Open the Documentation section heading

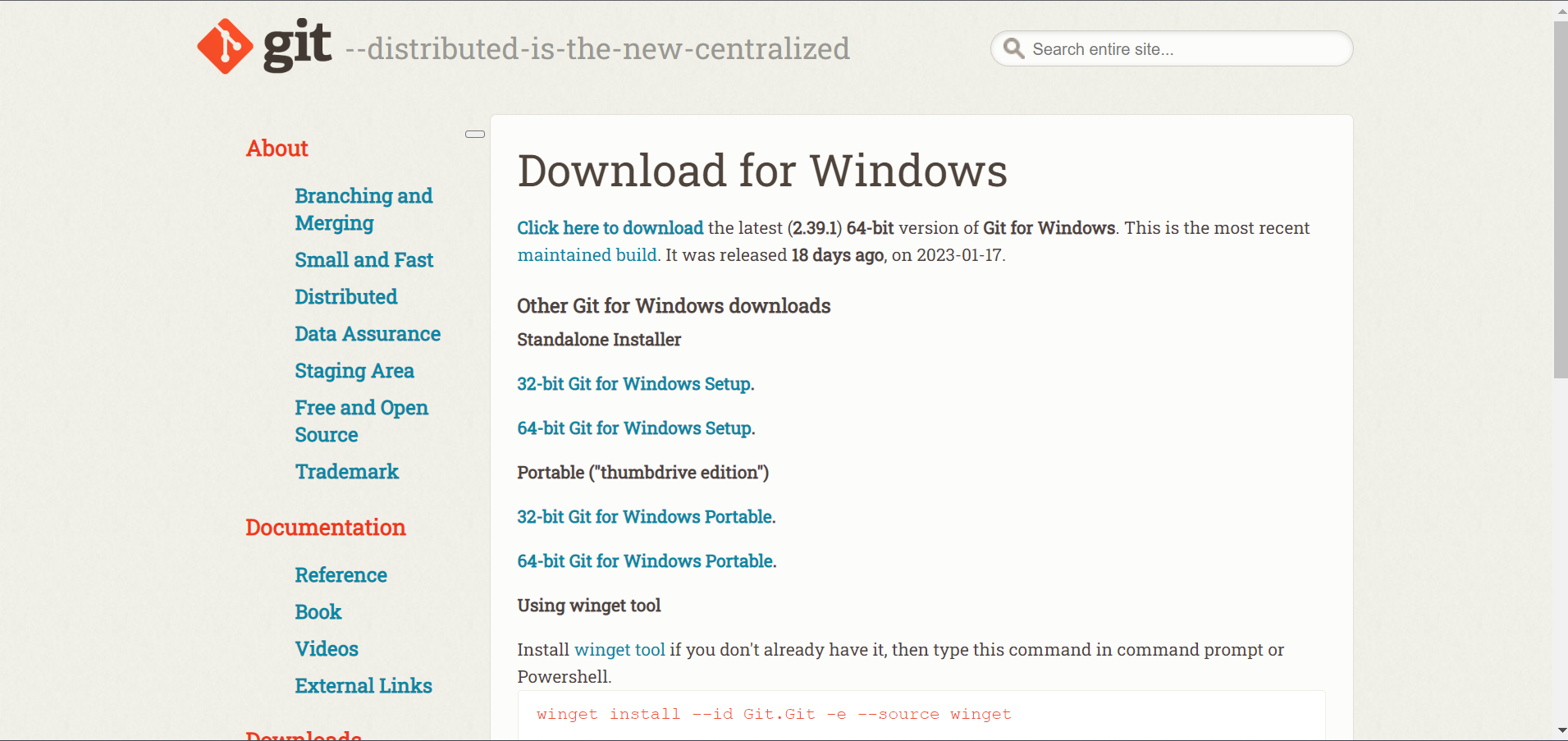coord(326,528)
